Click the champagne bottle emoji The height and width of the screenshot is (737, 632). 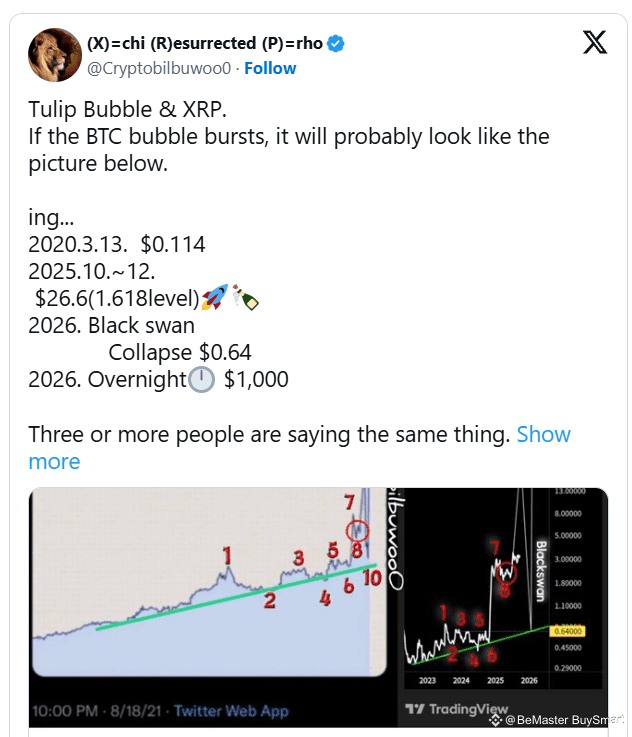[245, 298]
